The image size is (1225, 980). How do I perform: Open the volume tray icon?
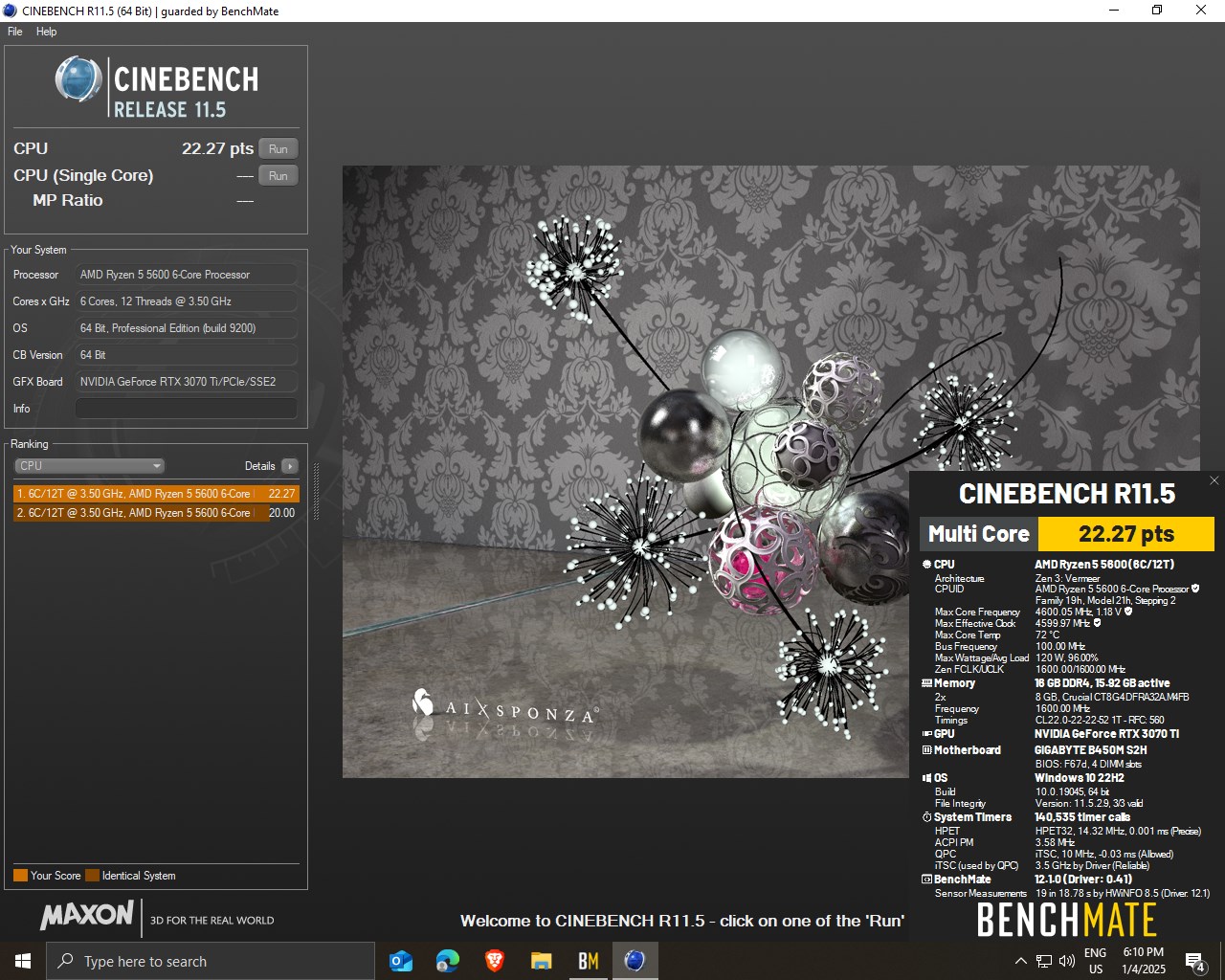click(1067, 961)
